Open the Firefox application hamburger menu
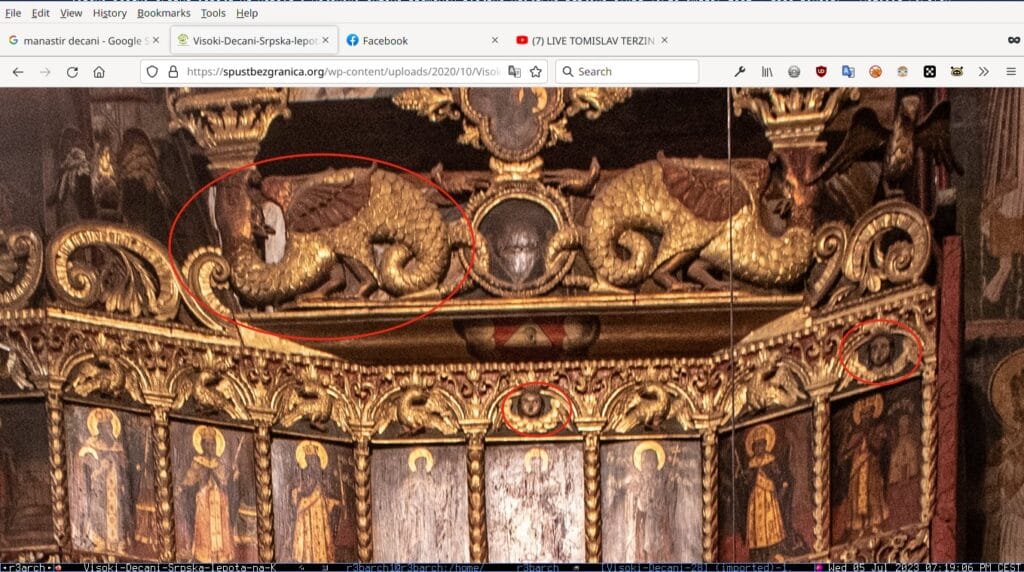 tap(1011, 72)
